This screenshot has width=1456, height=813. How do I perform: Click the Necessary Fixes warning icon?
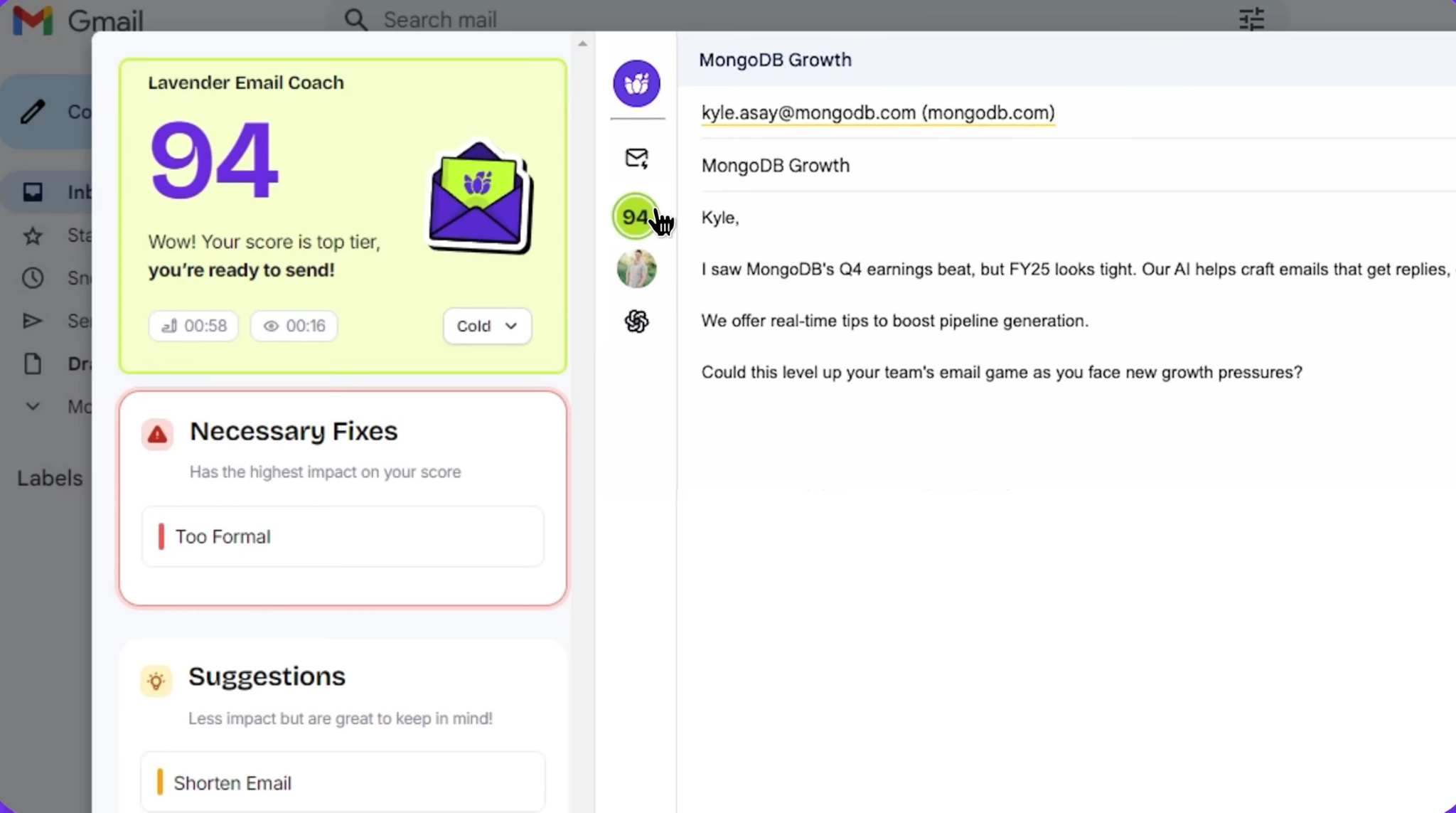157,434
